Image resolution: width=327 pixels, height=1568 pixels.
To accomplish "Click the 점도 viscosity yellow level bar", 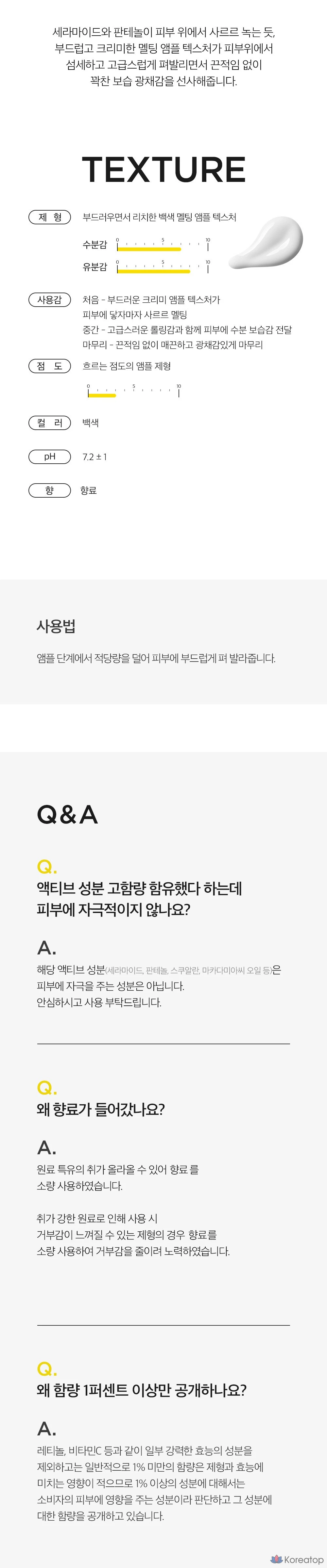I will point(102,395).
